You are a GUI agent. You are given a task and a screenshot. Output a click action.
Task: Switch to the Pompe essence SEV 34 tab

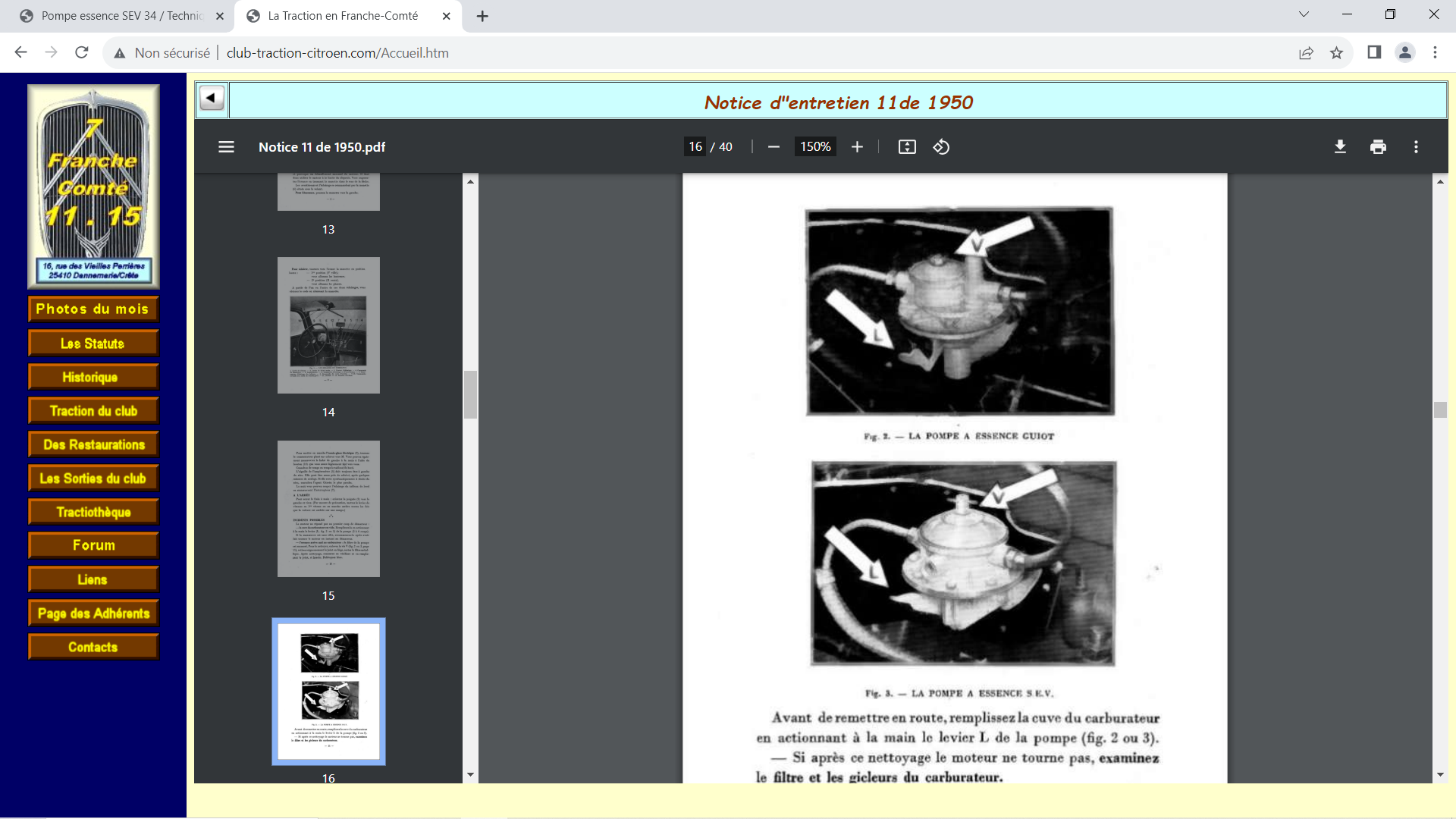click(121, 16)
